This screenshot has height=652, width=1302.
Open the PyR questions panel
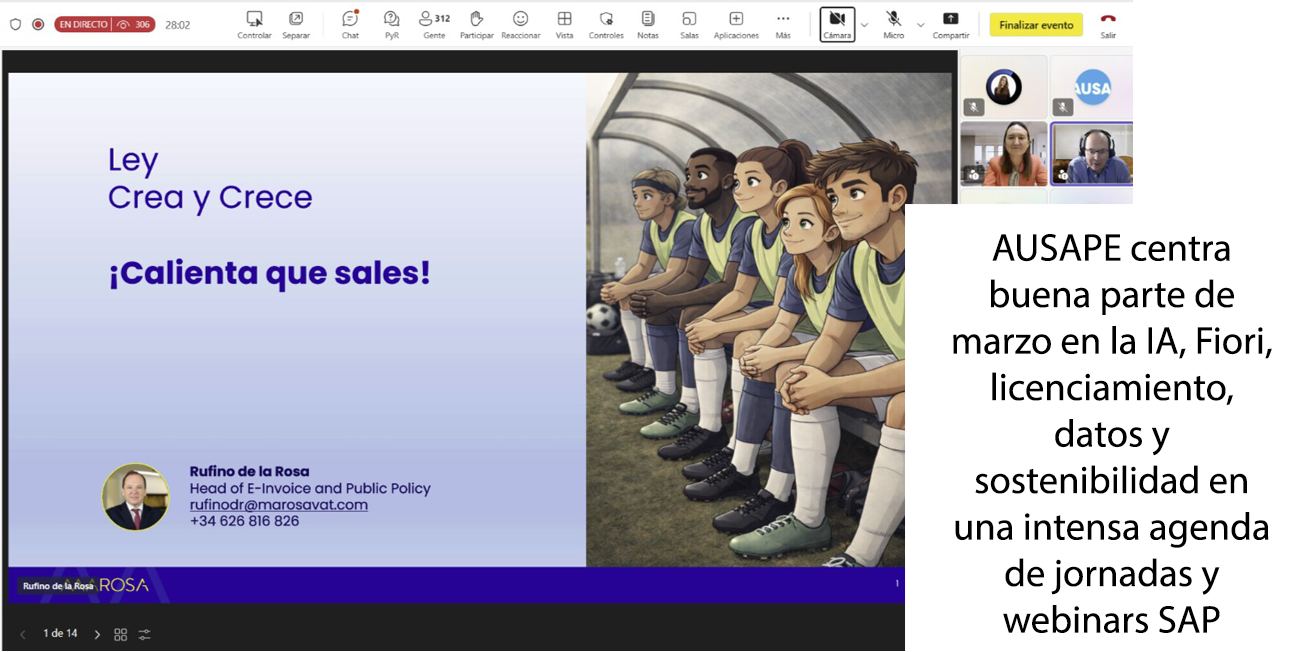click(x=392, y=24)
